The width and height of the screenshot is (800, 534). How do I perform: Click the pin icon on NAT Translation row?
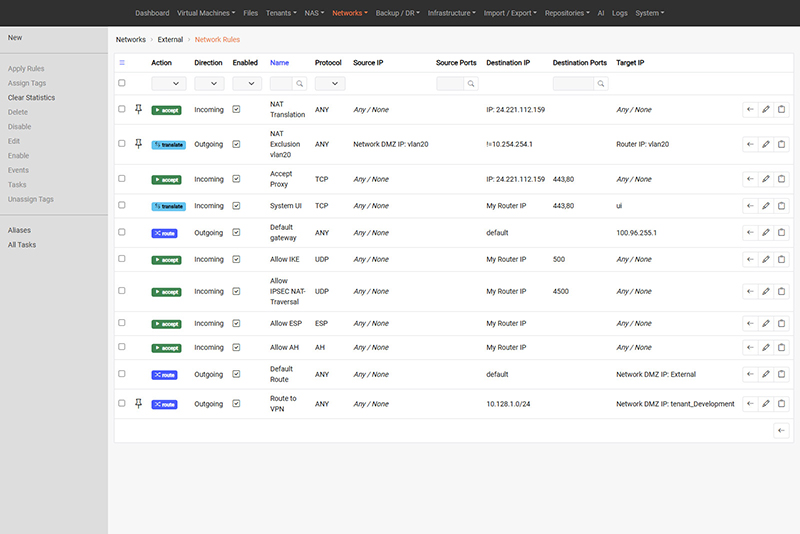click(138, 109)
